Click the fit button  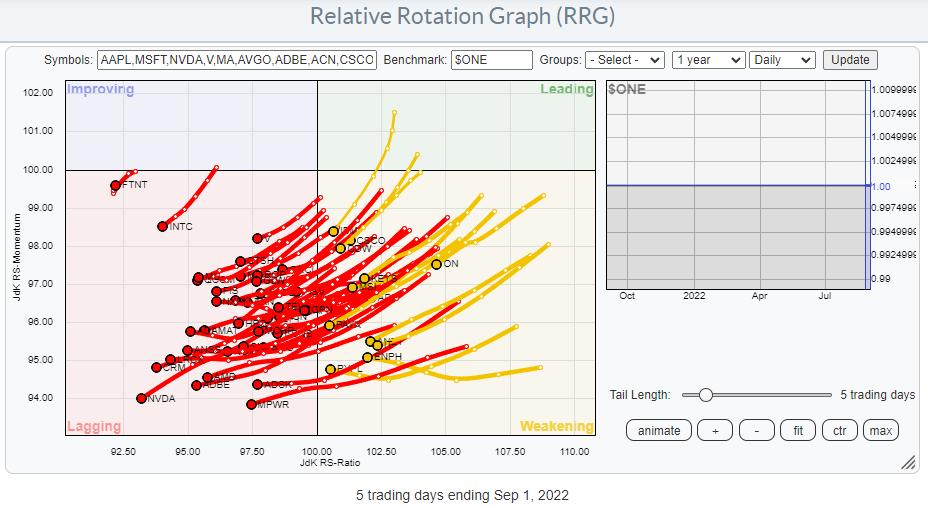coord(796,431)
